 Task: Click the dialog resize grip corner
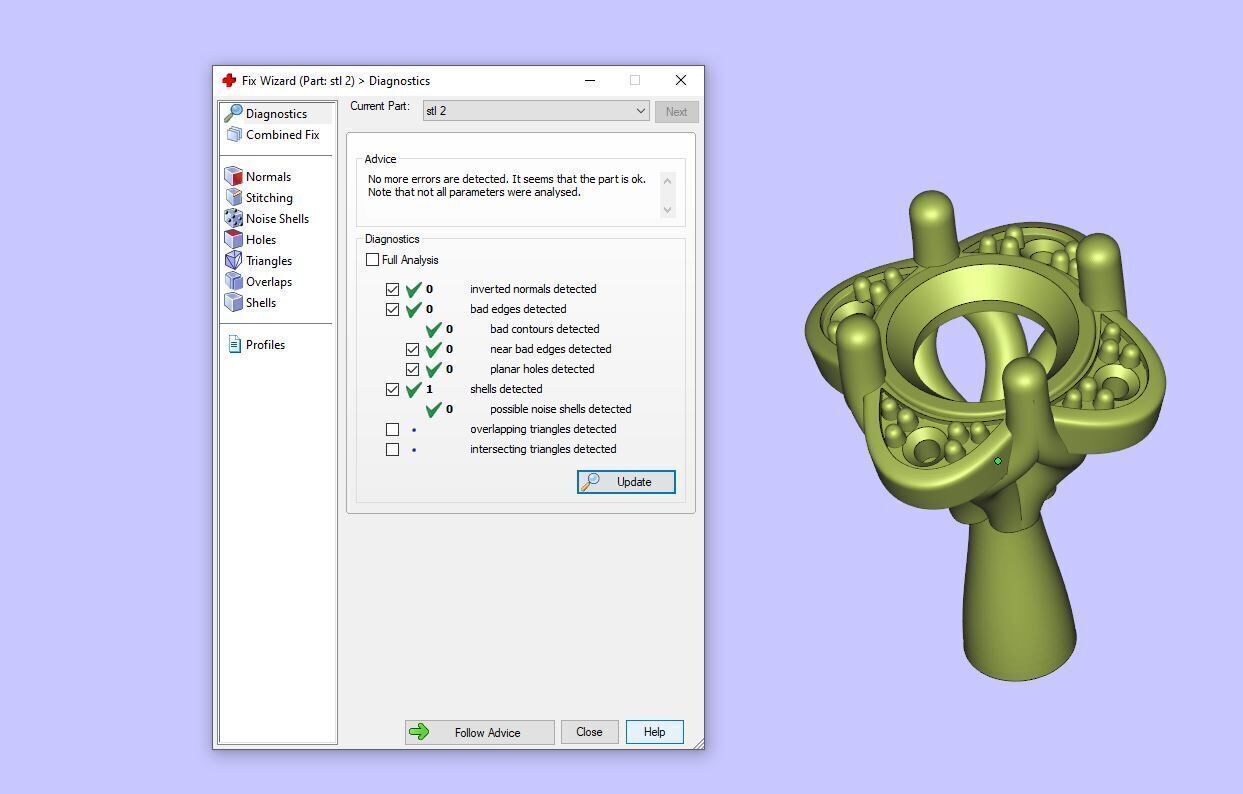698,743
